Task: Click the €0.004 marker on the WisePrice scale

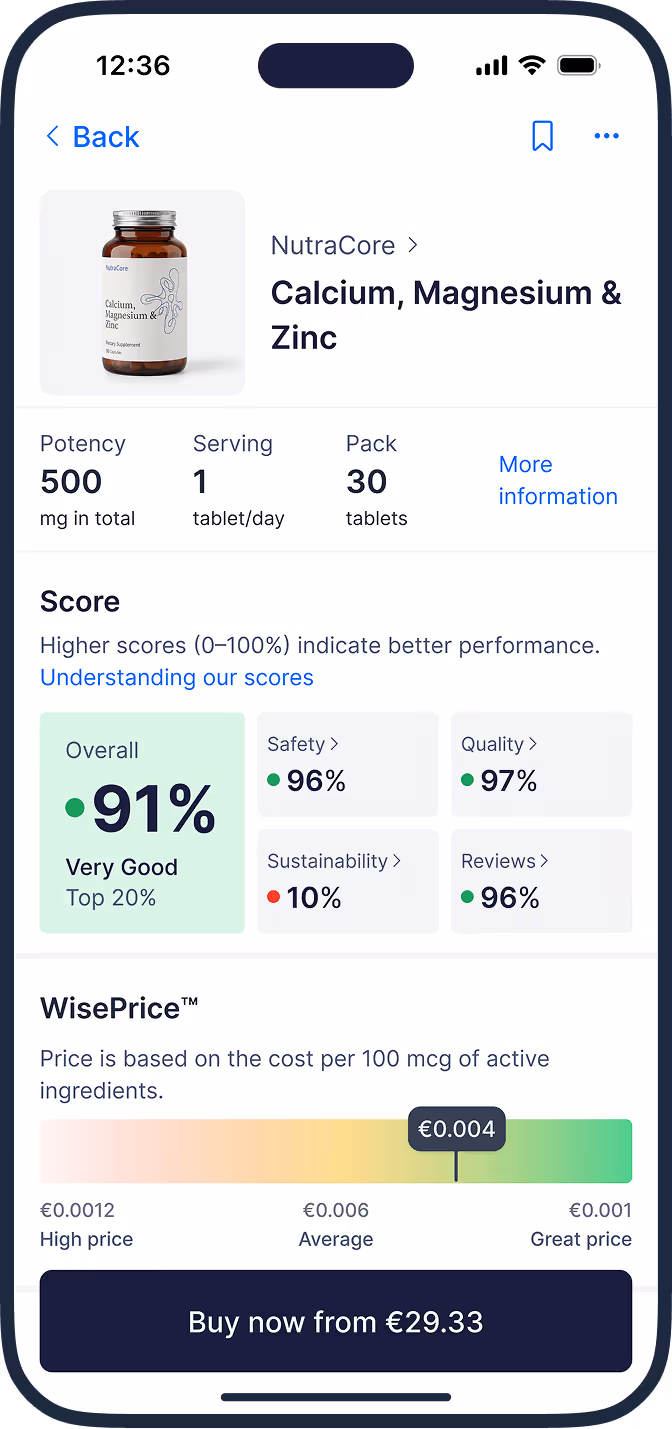Action: click(456, 1128)
